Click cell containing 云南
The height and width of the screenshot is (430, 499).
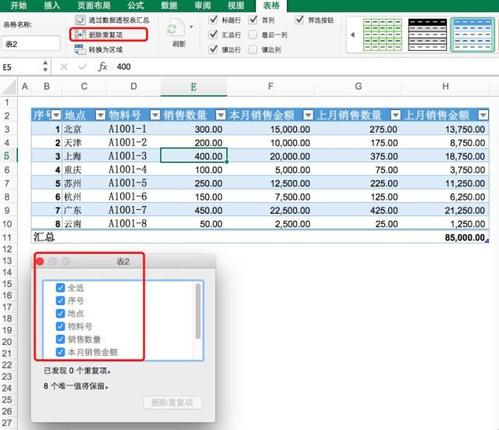pyautogui.click(x=84, y=224)
